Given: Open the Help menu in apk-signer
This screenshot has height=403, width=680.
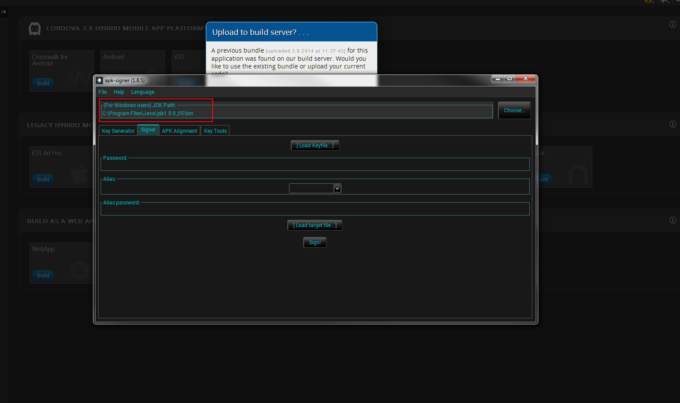Looking at the screenshot, I should pyautogui.click(x=118, y=92).
